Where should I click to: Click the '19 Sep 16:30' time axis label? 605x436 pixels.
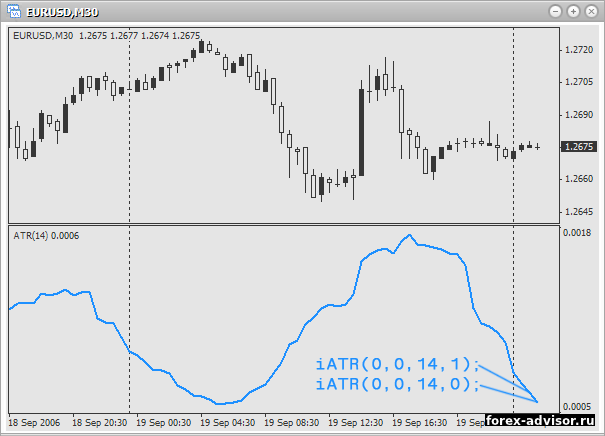tap(420, 423)
